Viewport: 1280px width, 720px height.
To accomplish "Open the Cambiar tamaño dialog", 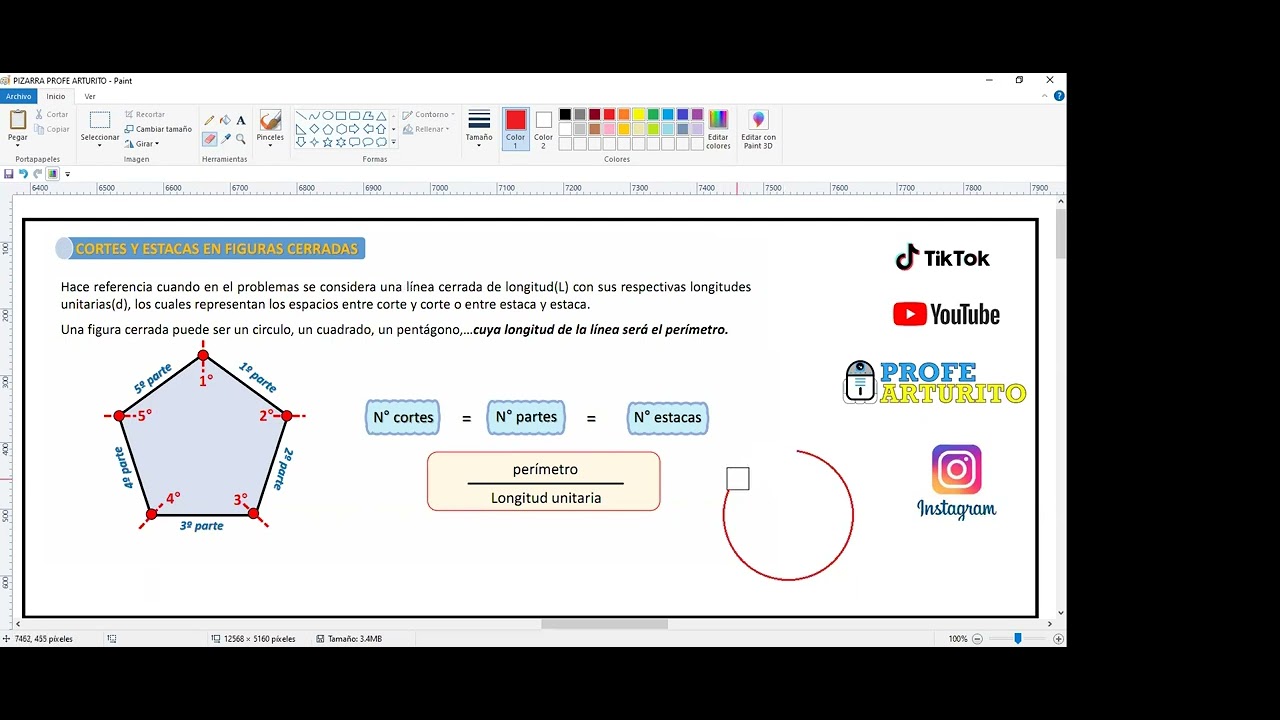I will pos(158,129).
